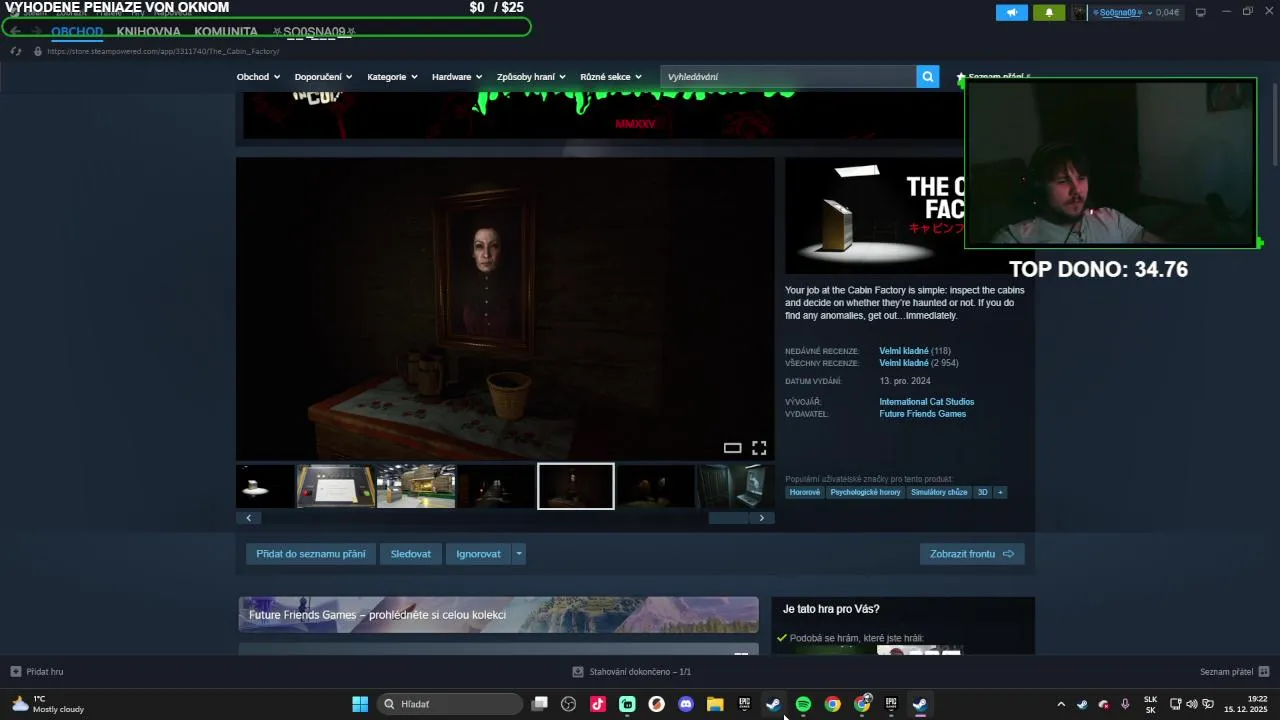Click the microphone icon in system tray
This screenshot has height=720, width=1280.
(1125, 704)
